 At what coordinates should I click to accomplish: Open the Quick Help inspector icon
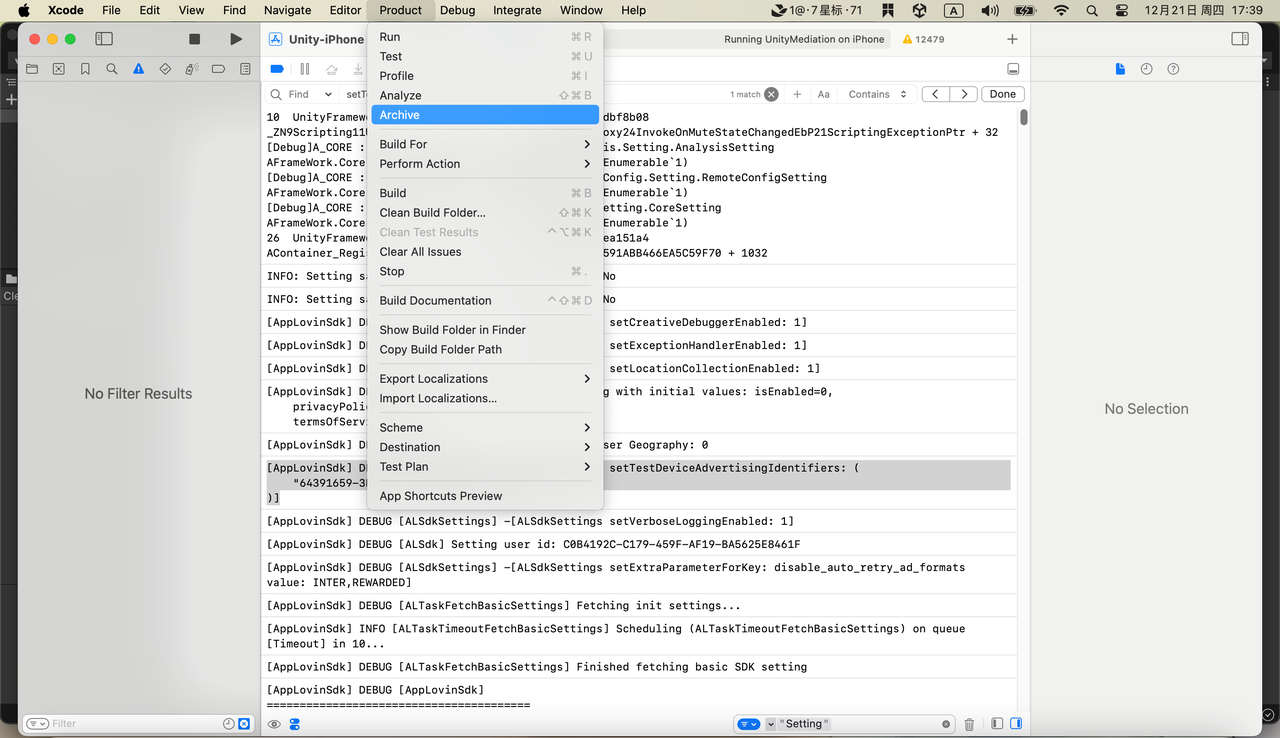coord(1174,69)
